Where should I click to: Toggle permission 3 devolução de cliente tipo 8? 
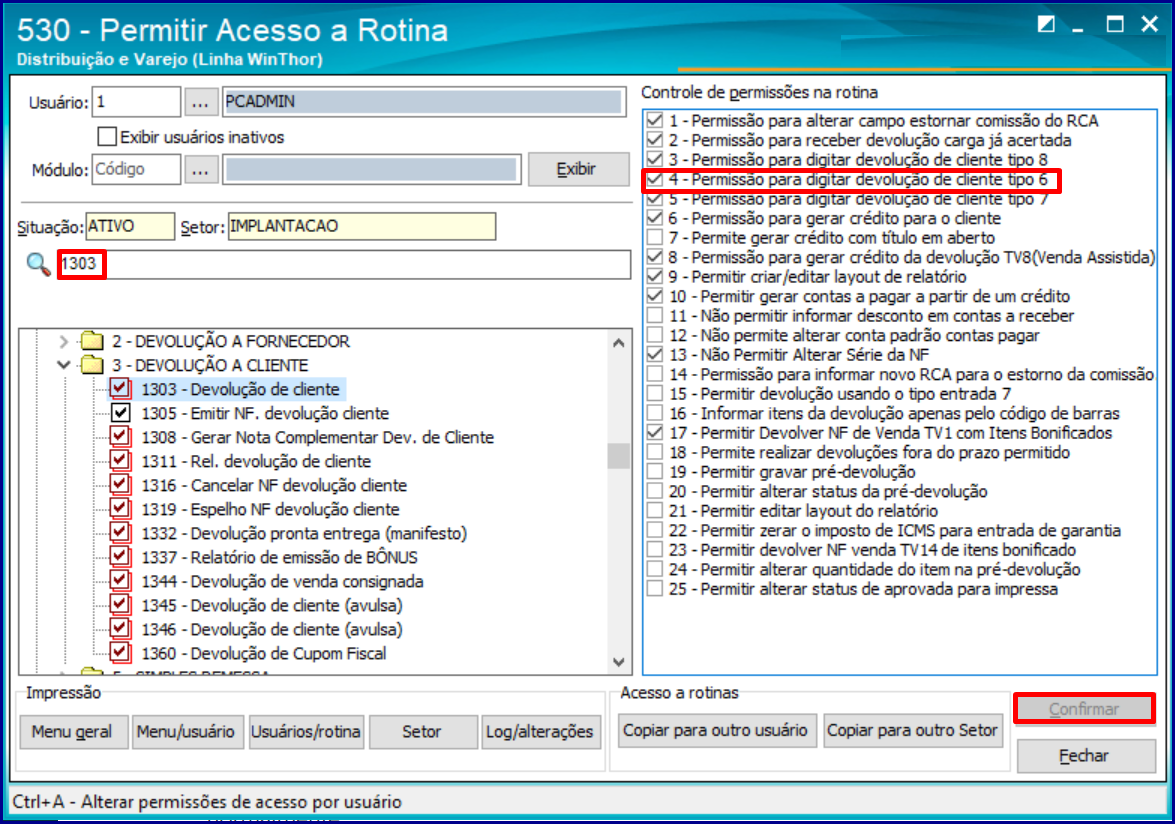(655, 159)
